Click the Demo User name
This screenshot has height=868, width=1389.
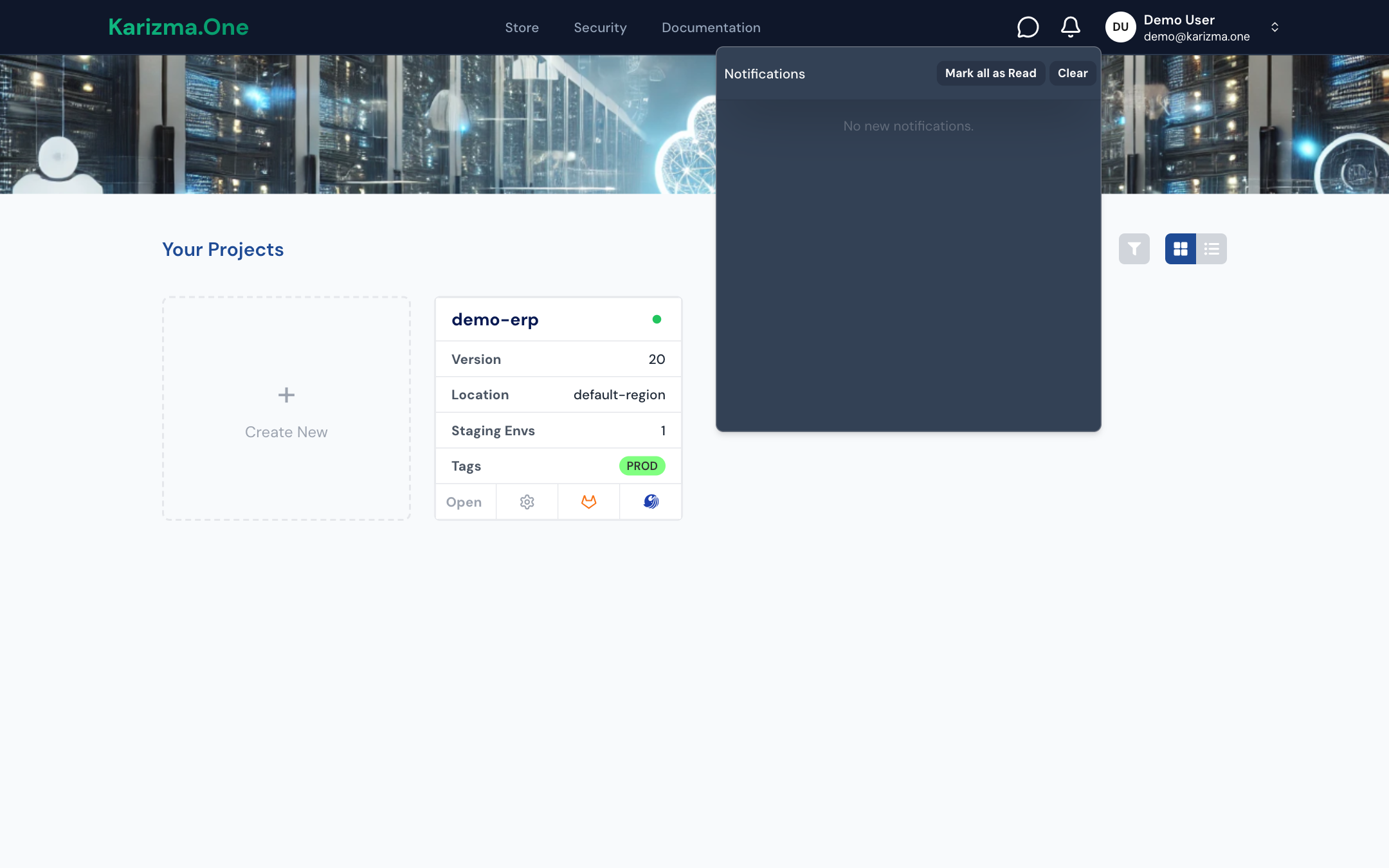[1179, 20]
